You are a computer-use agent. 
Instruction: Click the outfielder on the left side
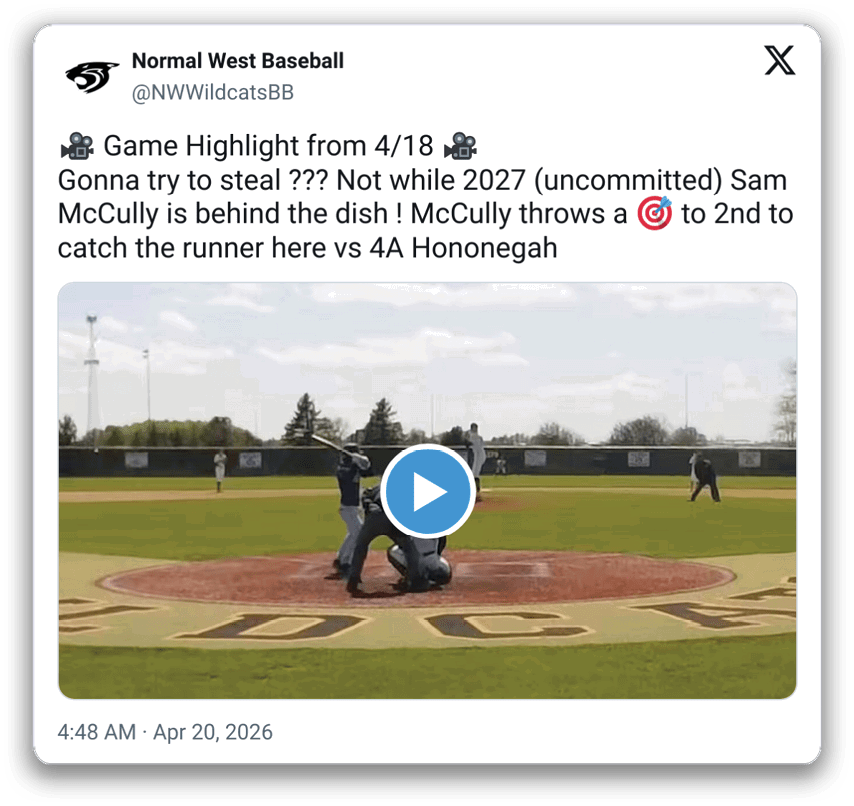219,469
